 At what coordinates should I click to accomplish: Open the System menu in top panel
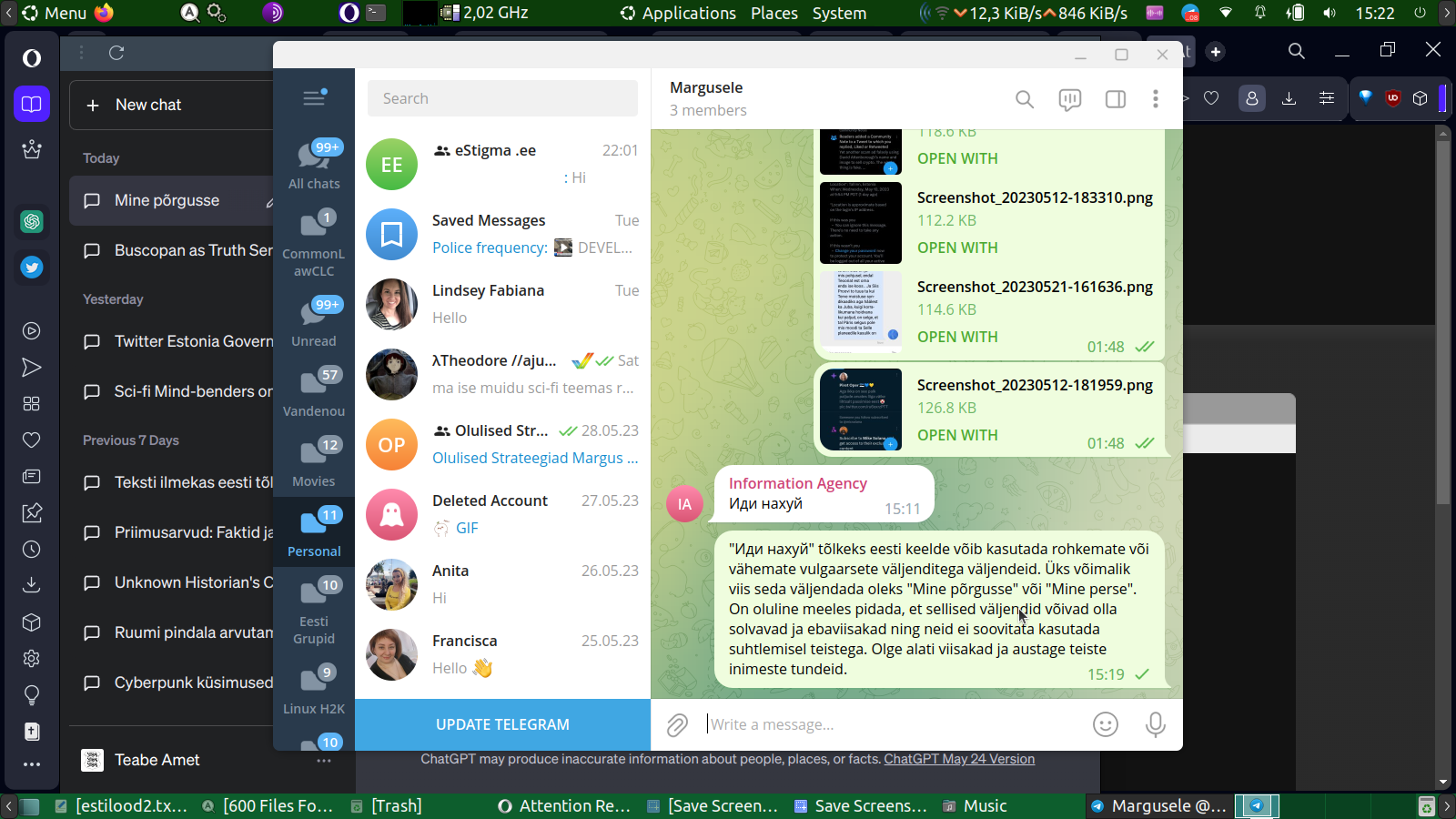point(839,13)
